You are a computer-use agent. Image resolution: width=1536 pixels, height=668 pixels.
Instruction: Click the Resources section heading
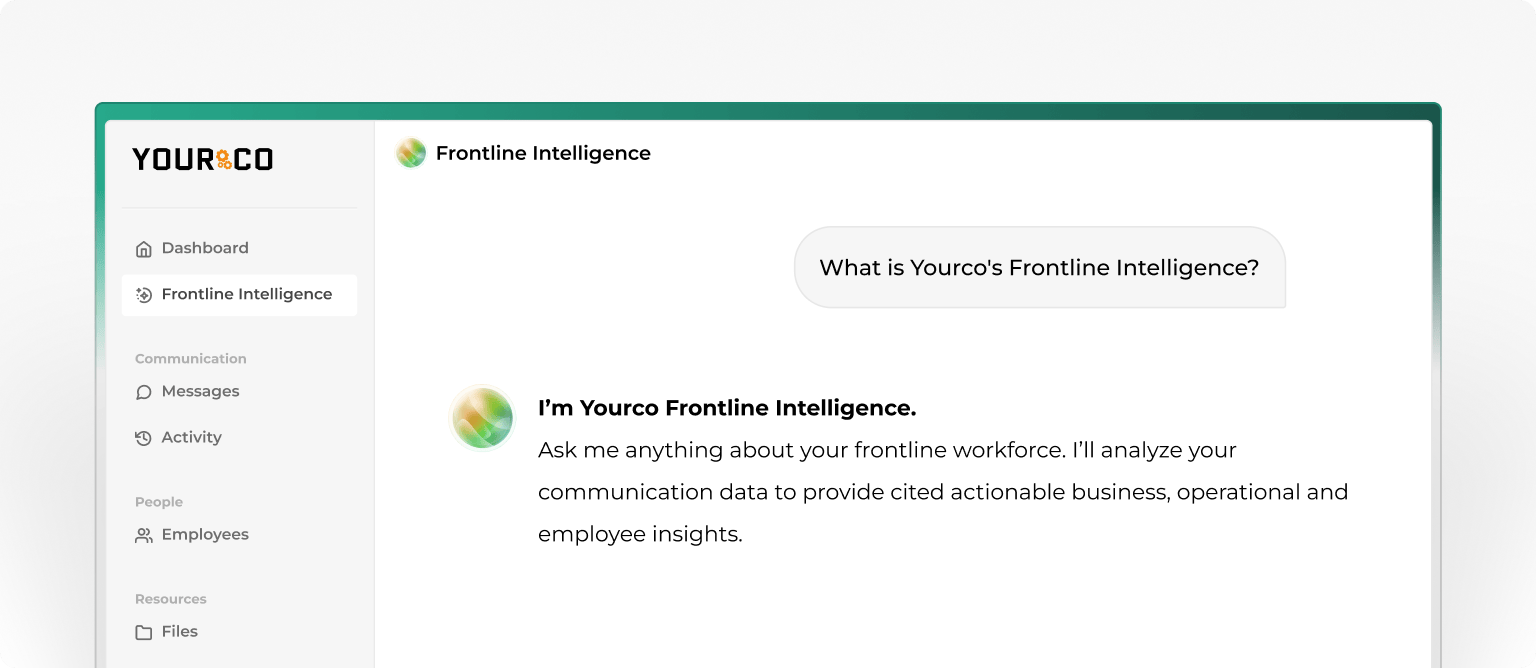171,598
